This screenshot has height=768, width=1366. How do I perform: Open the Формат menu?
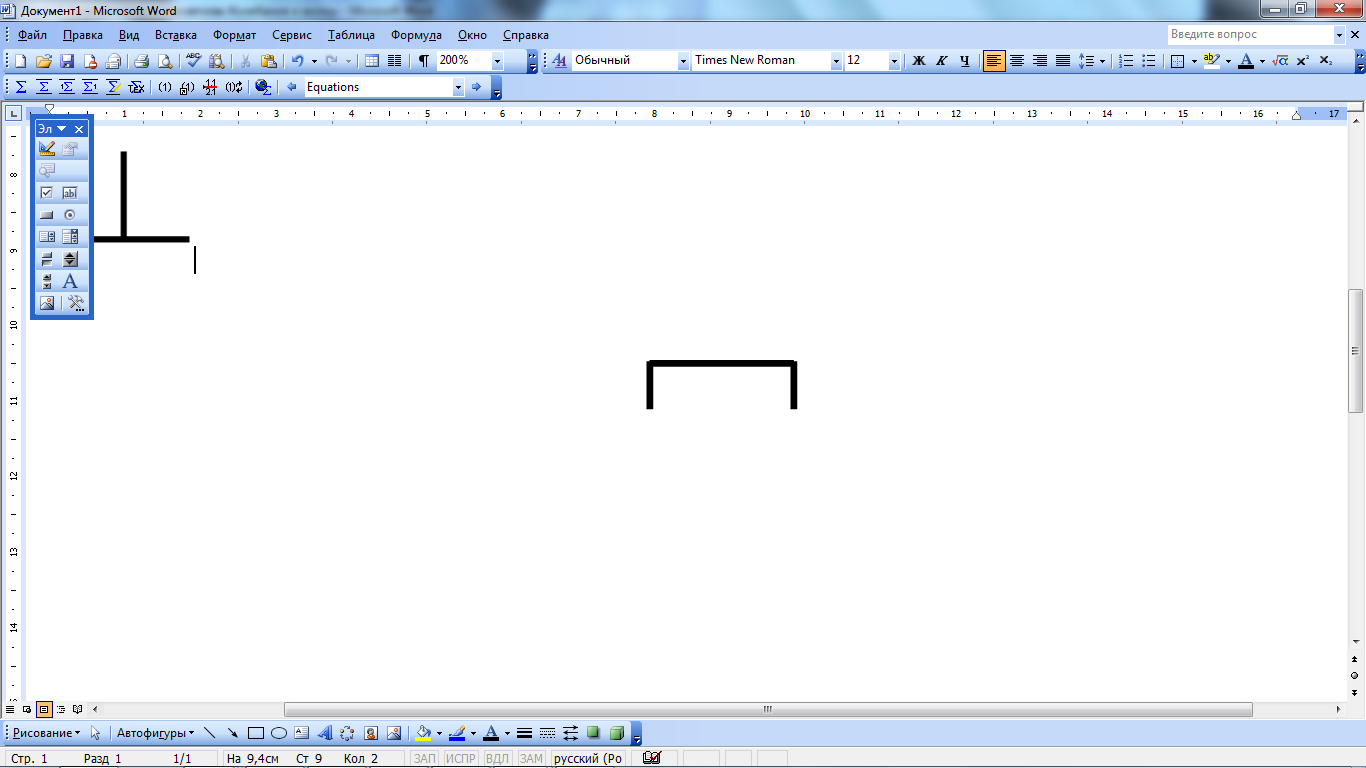[x=234, y=35]
